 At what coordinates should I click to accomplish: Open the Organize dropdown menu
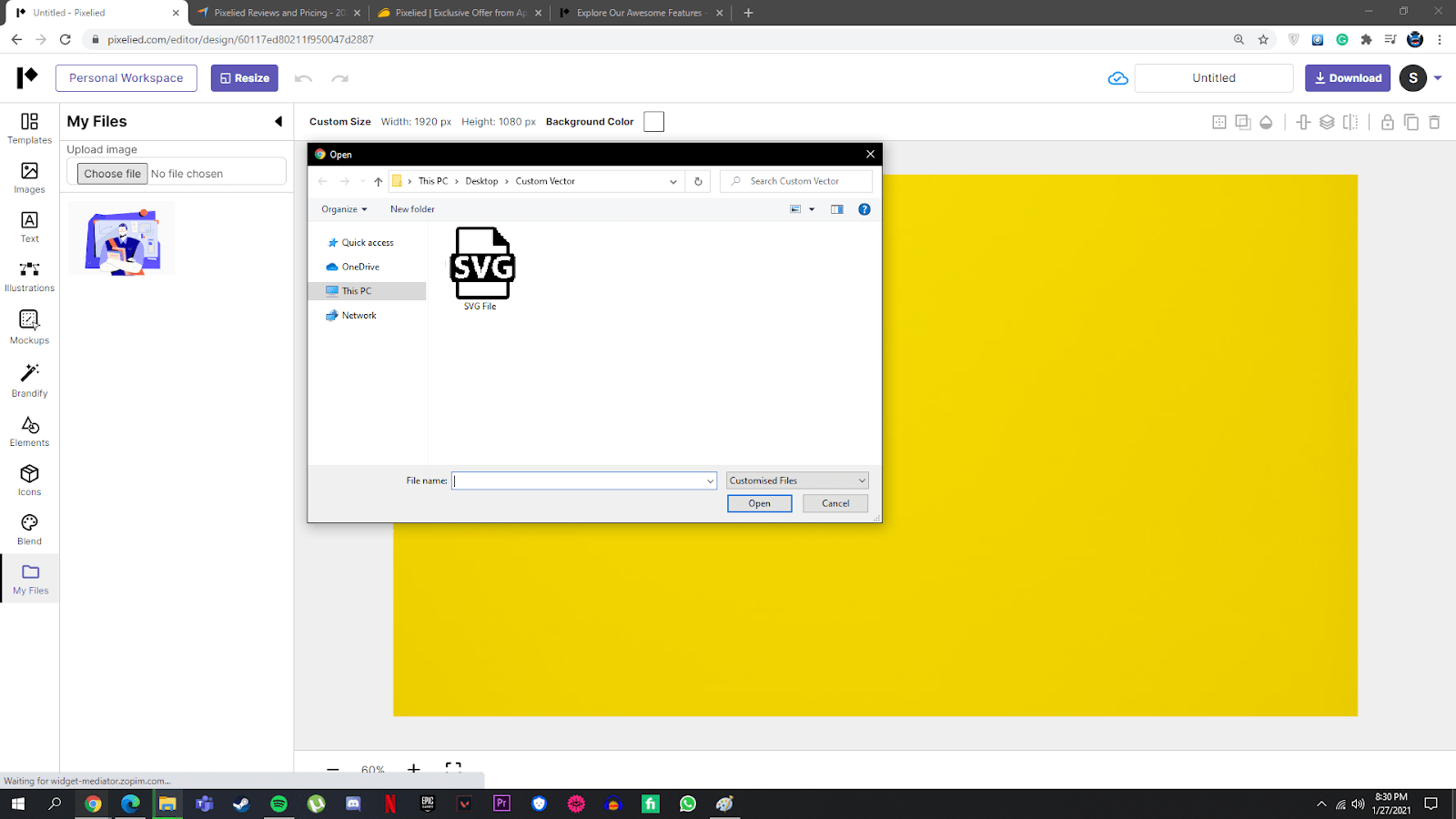click(x=344, y=209)
